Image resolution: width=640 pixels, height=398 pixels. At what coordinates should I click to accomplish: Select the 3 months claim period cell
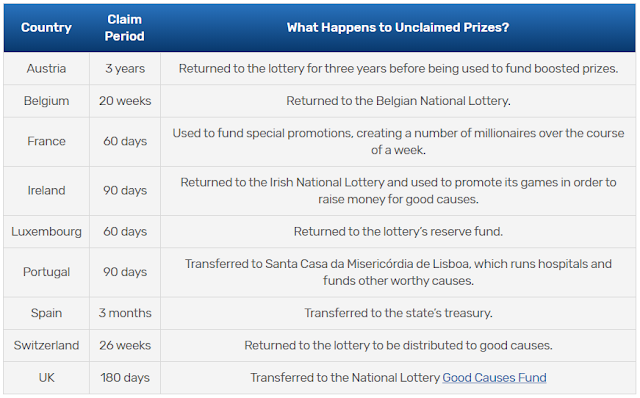(x=125, y=313)
